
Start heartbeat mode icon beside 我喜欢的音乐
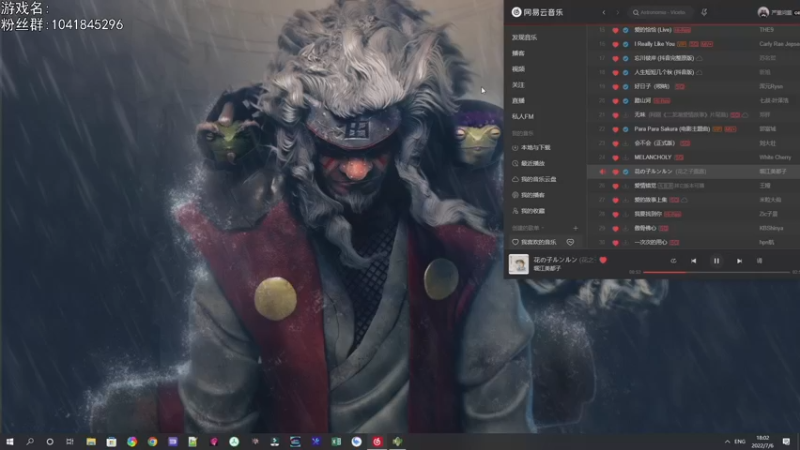pyautogui.click(x=570, y=242)
